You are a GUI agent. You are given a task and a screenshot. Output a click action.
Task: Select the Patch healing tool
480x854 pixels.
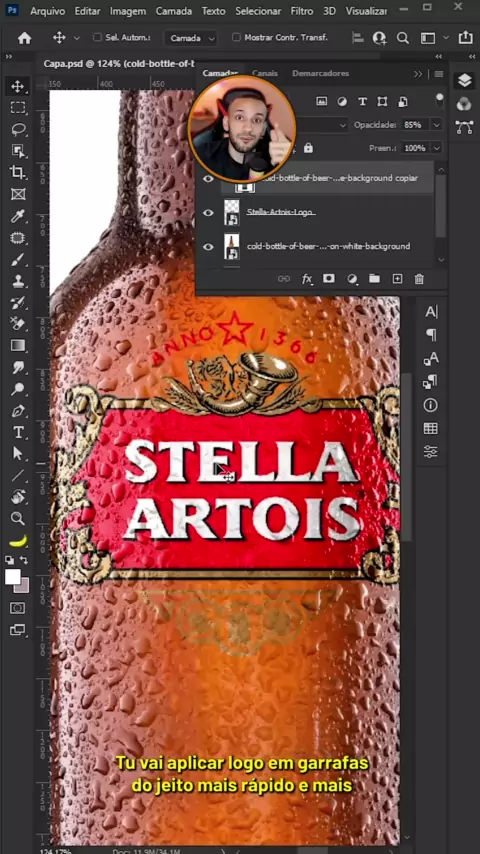click(x=18, y=238)
